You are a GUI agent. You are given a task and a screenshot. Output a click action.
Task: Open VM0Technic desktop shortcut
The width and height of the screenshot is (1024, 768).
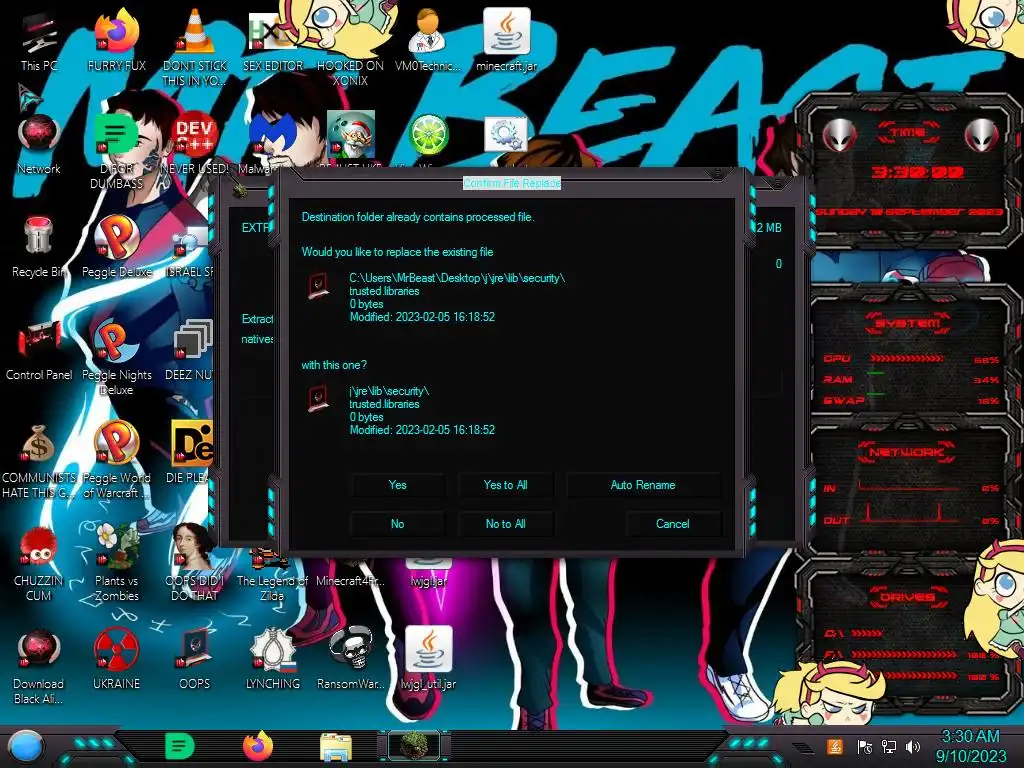tap(428, 40)
